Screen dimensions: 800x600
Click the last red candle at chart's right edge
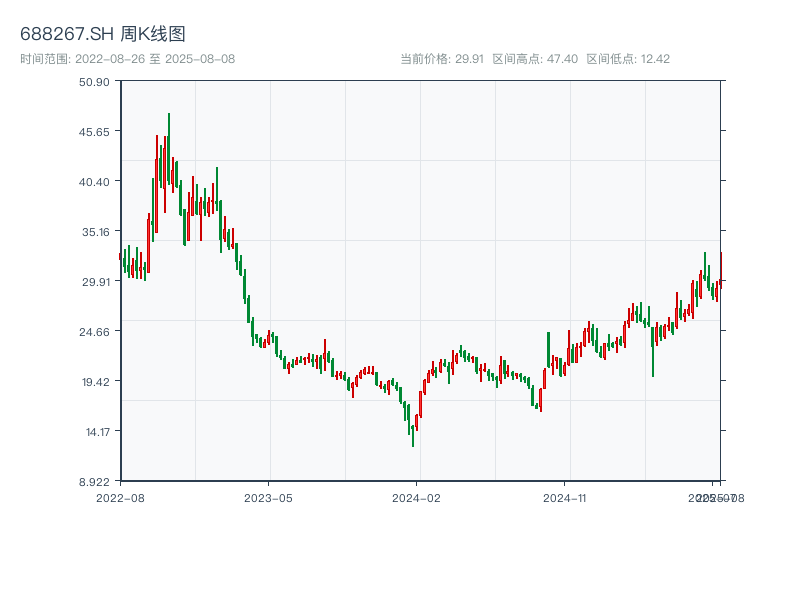[x=721, y=270]
